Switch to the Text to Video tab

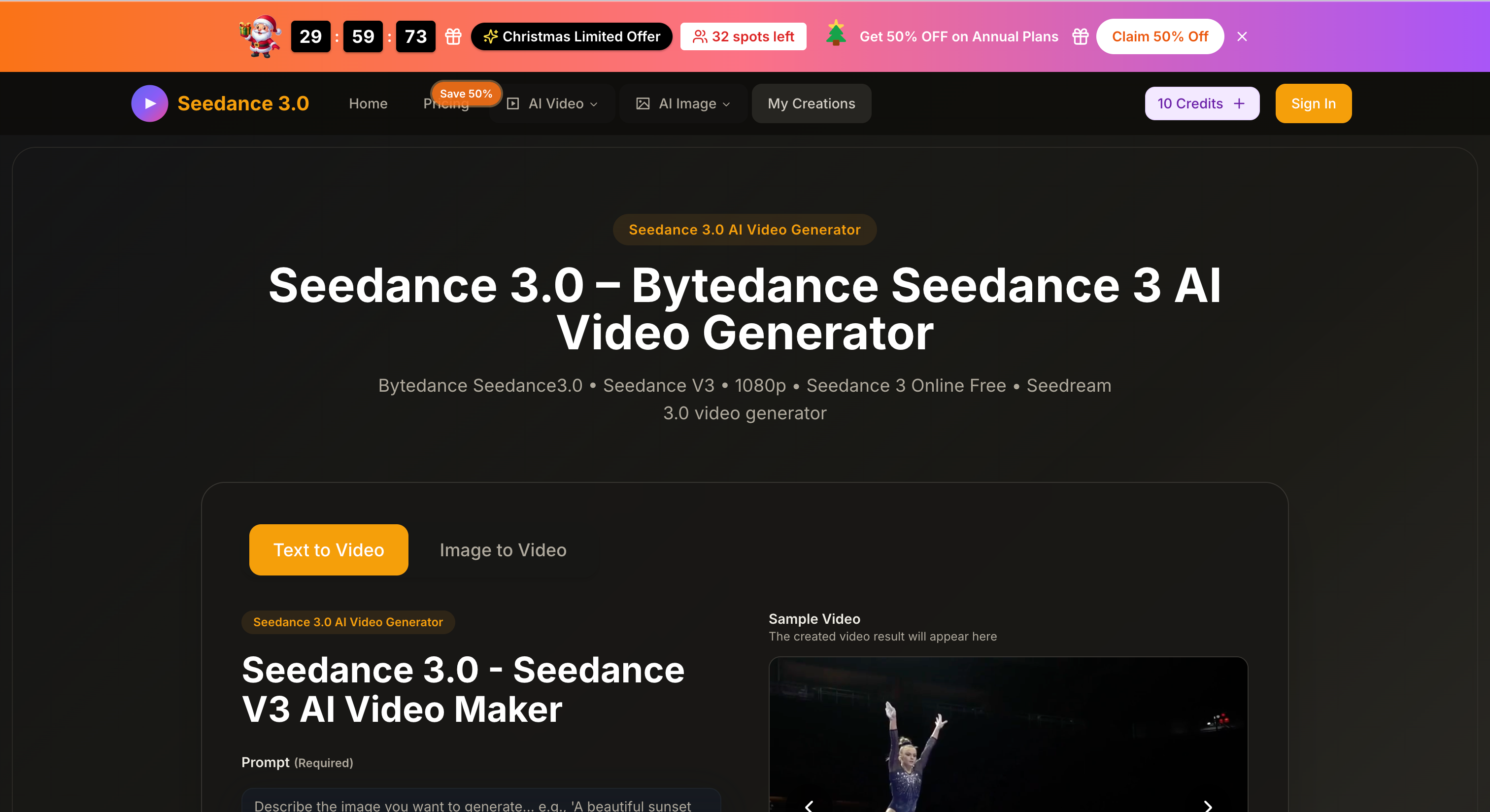point(329,549)
